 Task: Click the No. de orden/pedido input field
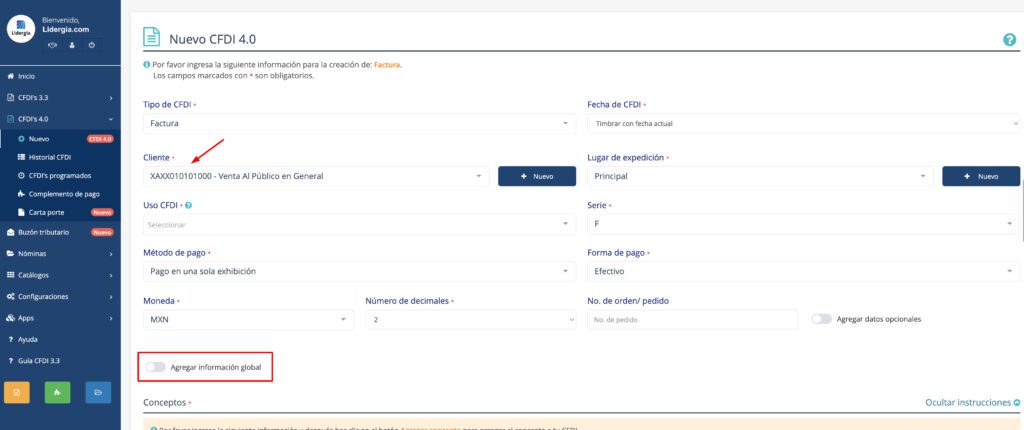point(693,320)
